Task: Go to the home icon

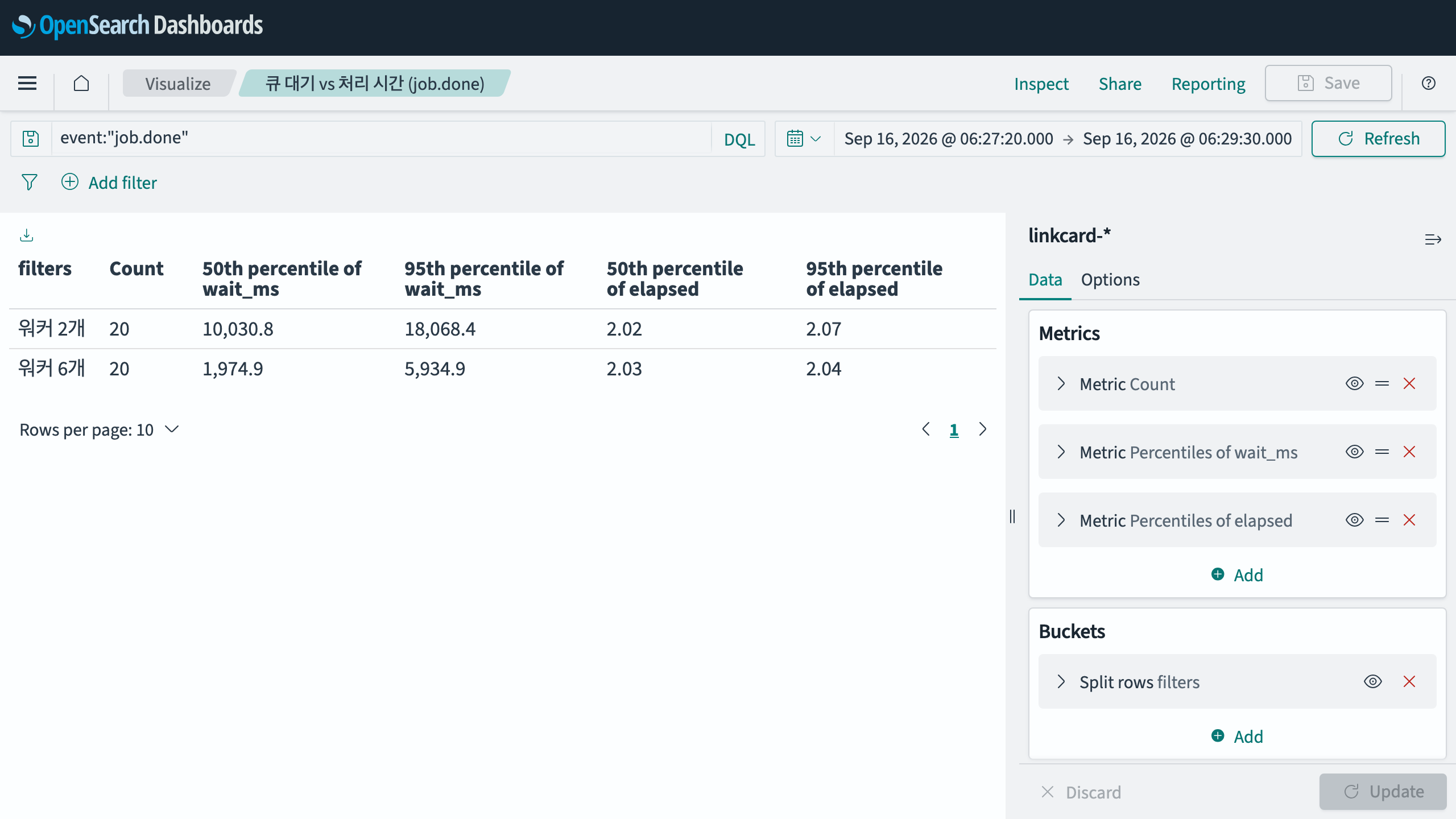Action: point(81,83)
